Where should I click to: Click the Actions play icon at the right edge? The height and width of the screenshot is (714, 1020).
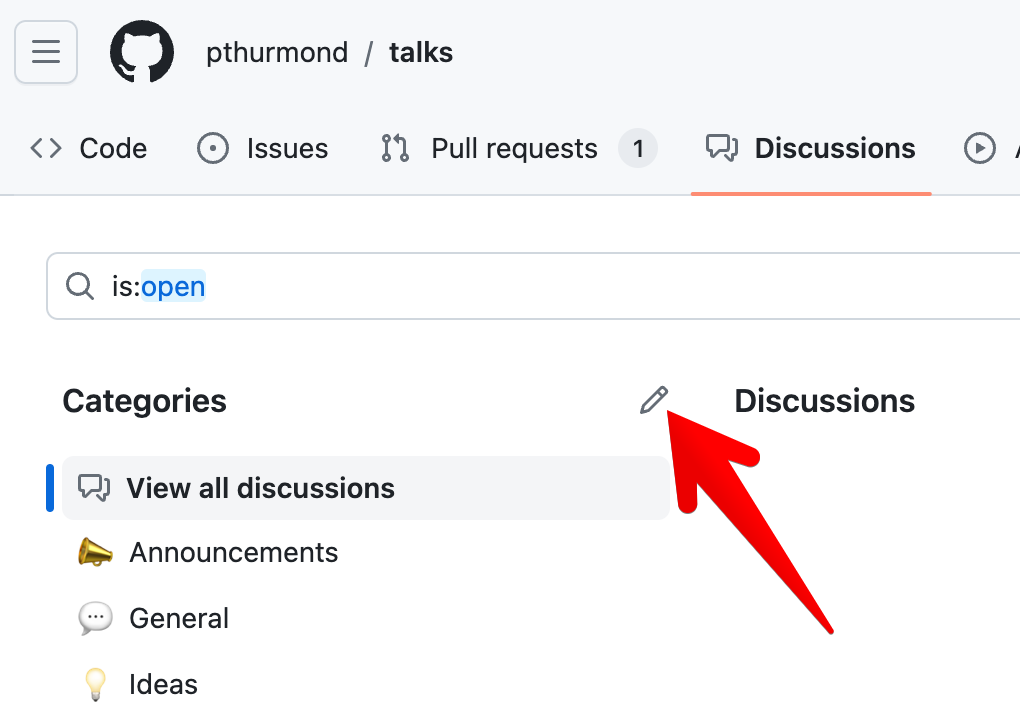pos(981,148)
